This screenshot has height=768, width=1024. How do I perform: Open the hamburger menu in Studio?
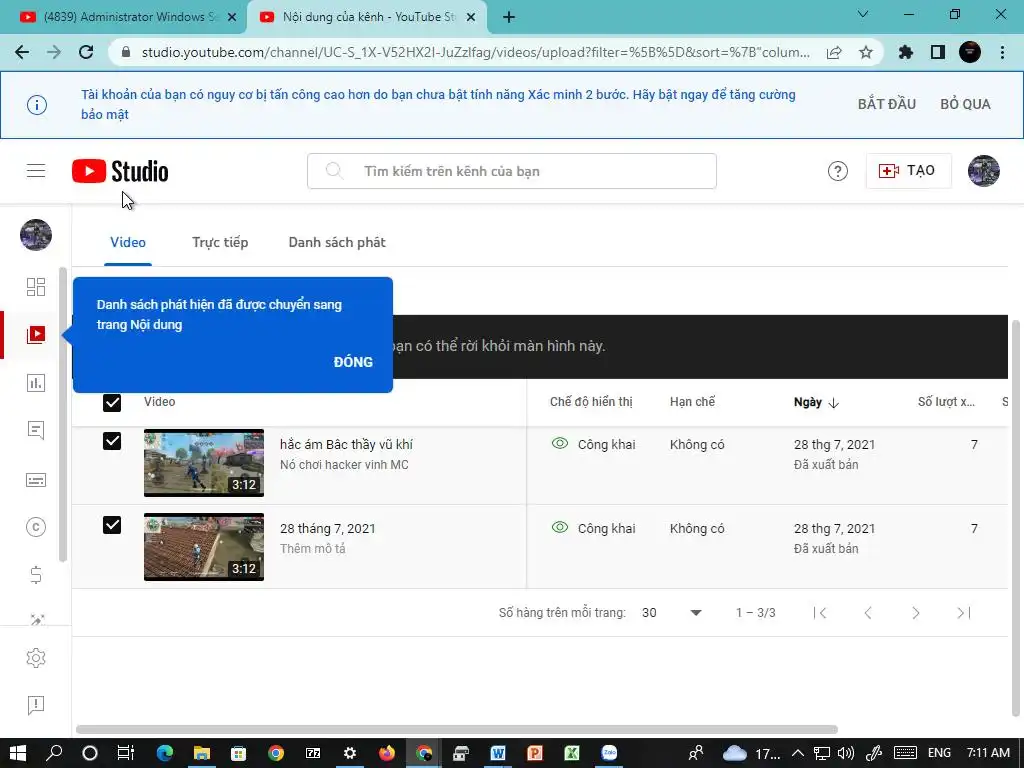(36, 171)
